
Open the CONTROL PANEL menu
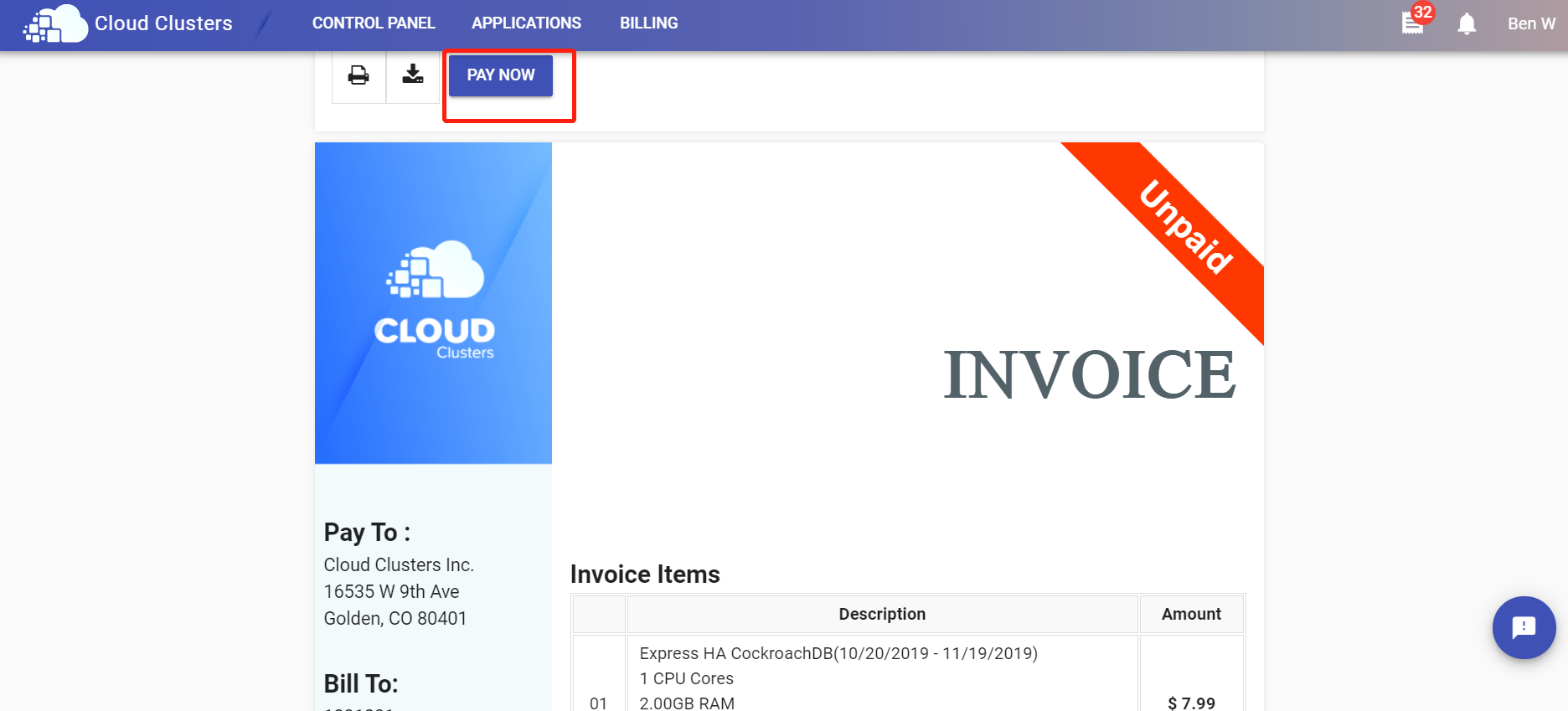(374, 23)
